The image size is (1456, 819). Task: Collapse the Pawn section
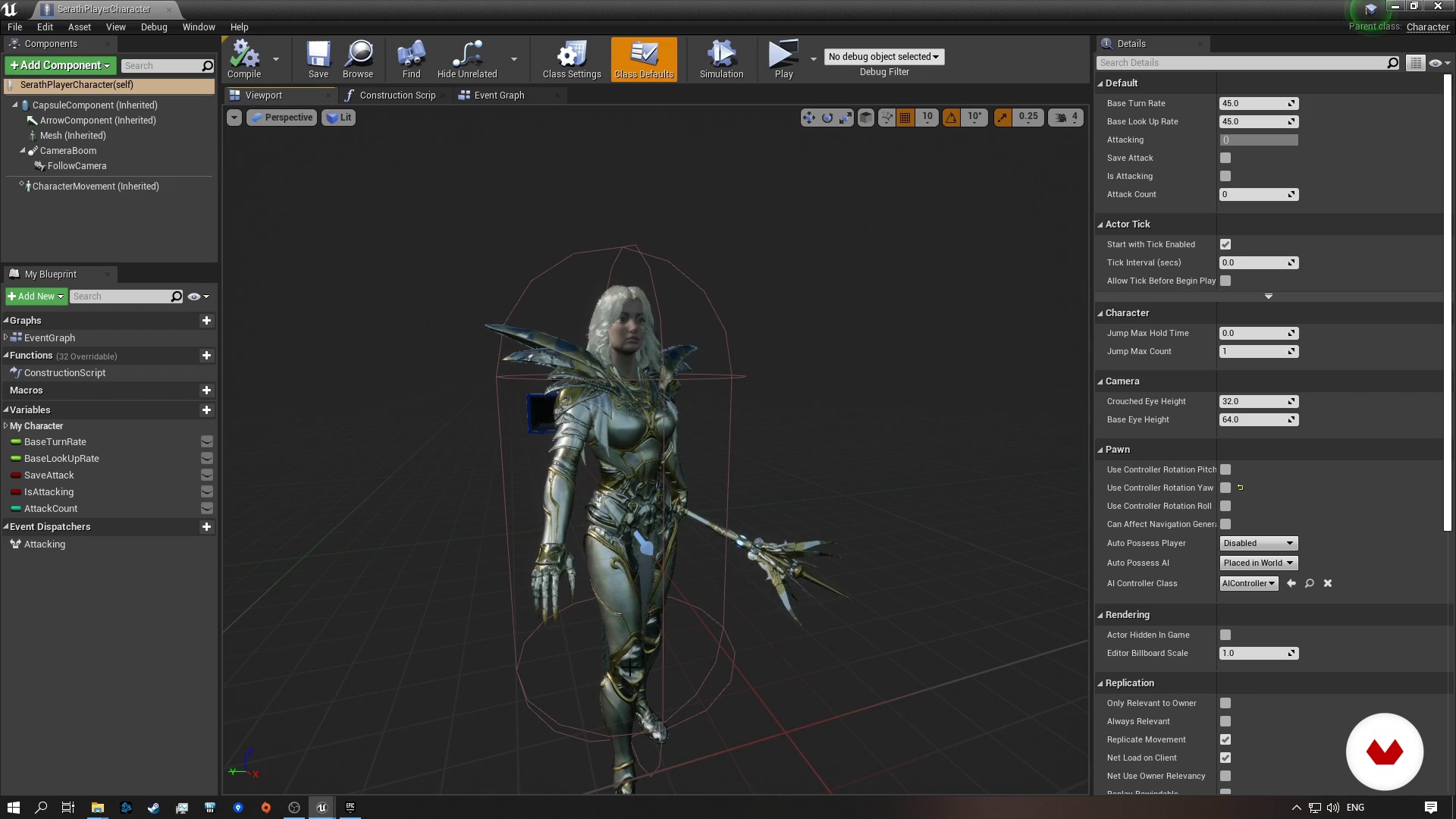[1100, 450]
